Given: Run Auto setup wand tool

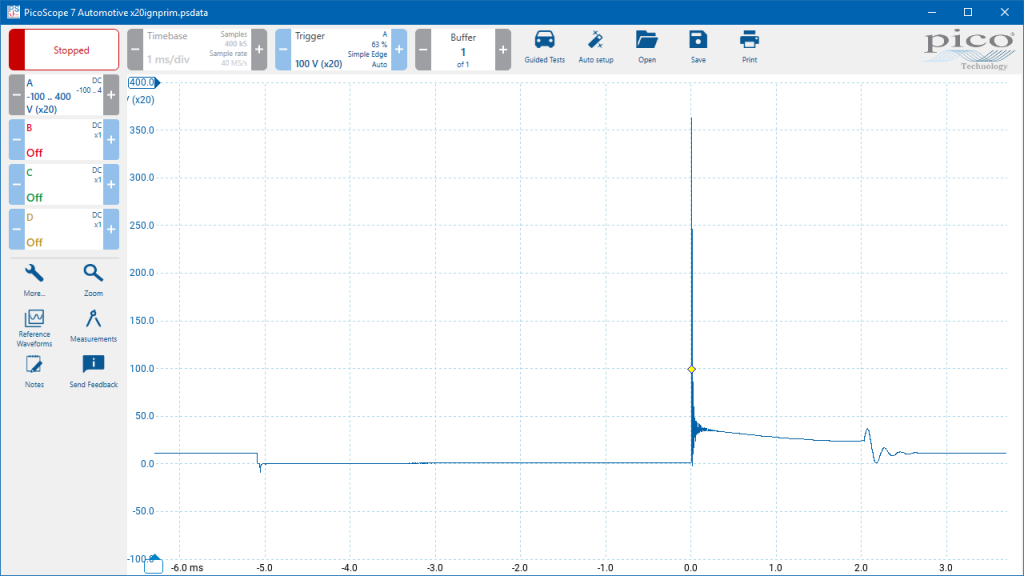Looking at the screenshot, I should 596,48.
